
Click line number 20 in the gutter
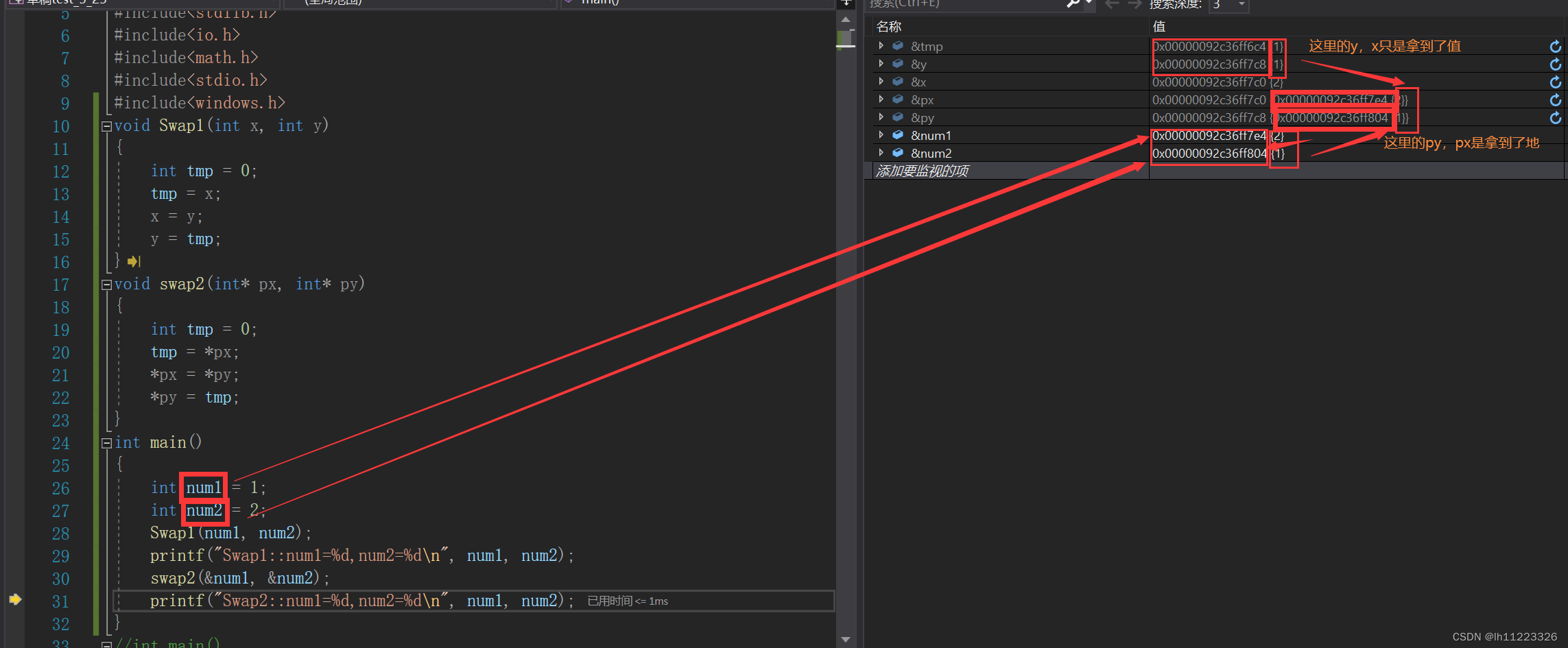pos(60,352)
